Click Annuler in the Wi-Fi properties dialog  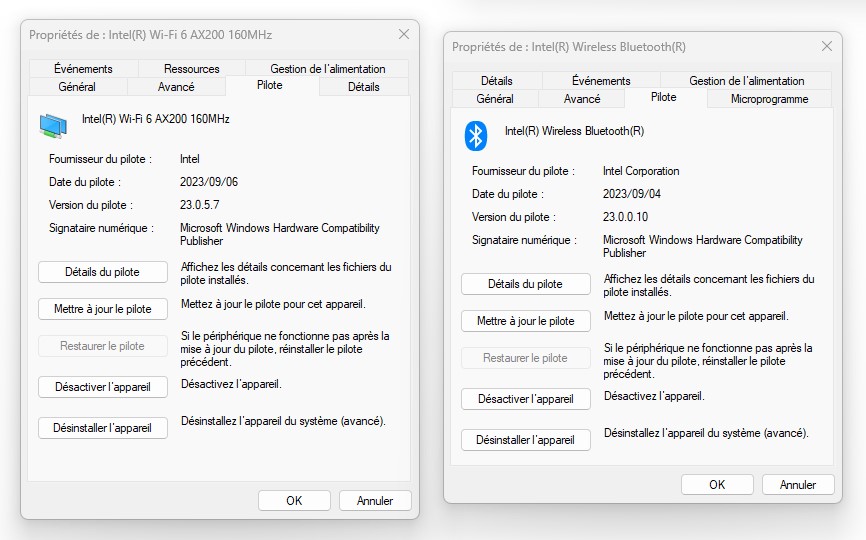(x=375, y=500)
